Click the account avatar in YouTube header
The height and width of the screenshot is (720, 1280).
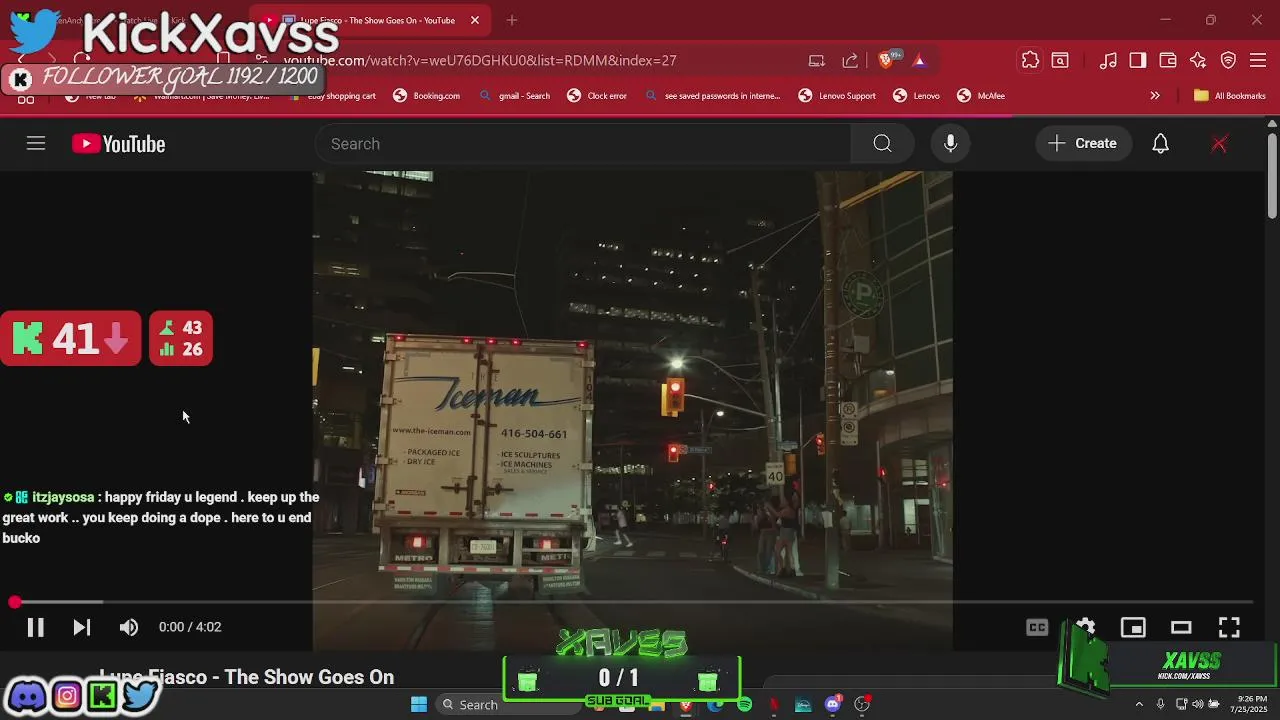(1219, 144)
